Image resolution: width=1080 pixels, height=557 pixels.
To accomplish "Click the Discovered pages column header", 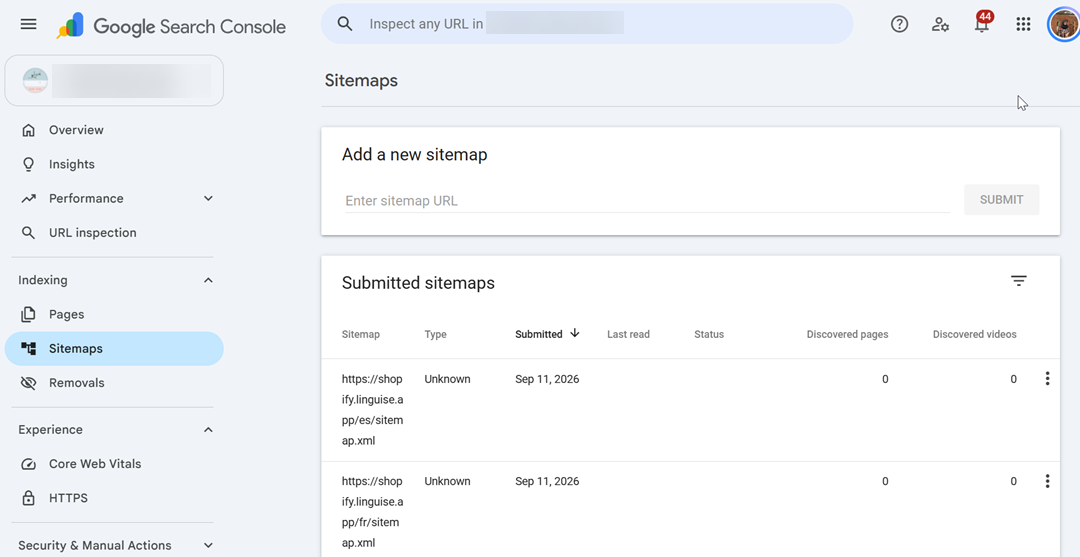I will 847,335.
